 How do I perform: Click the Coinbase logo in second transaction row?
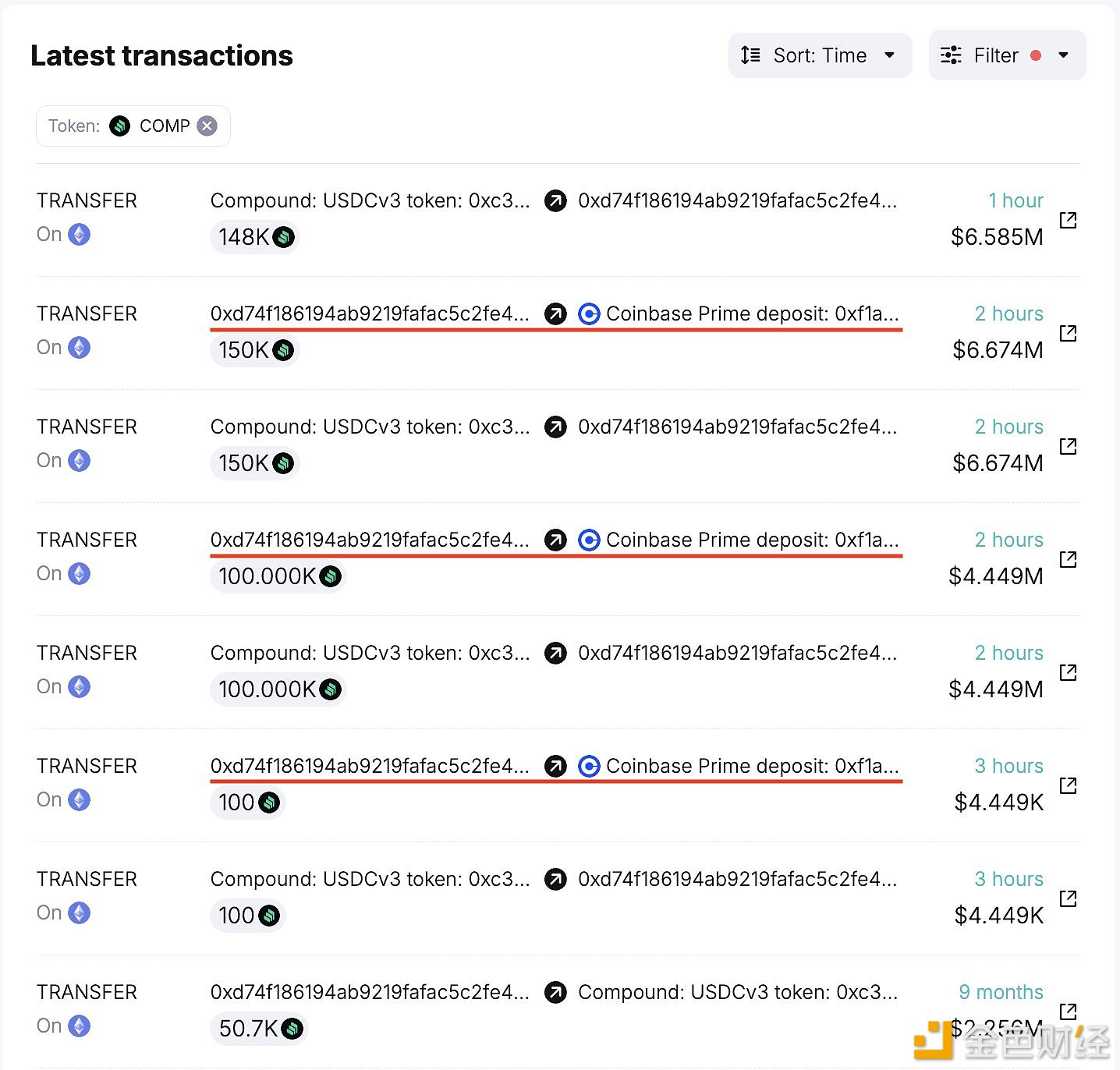(x=589, y=314)
